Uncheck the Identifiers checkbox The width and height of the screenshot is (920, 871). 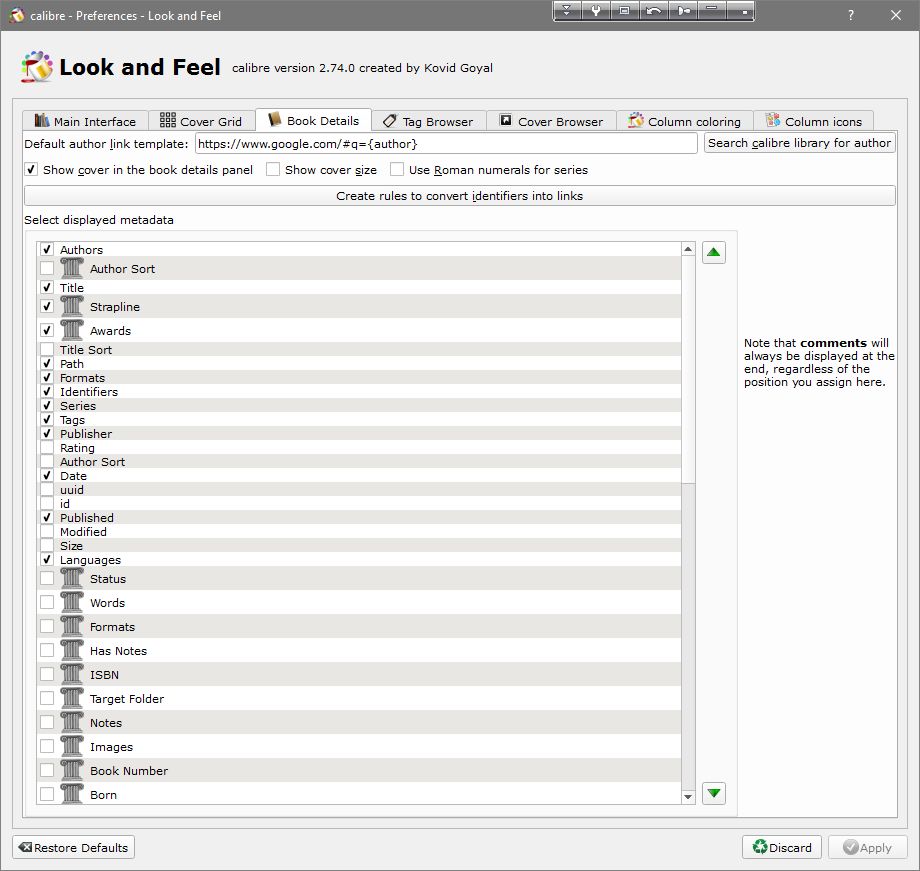(x=47, y=391)
